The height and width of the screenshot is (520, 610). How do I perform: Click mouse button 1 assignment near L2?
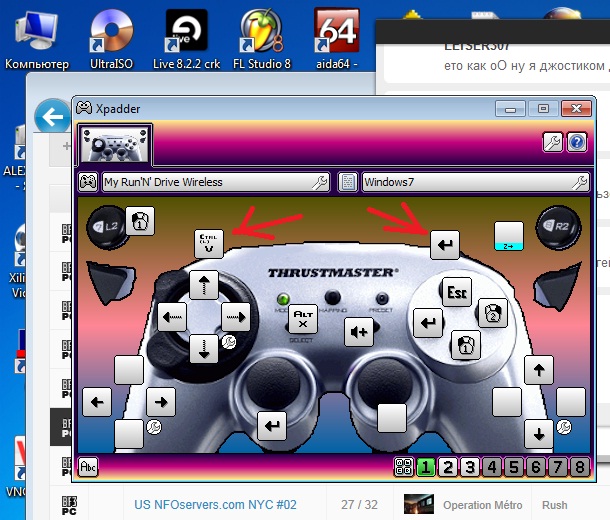tap(140, 221)
